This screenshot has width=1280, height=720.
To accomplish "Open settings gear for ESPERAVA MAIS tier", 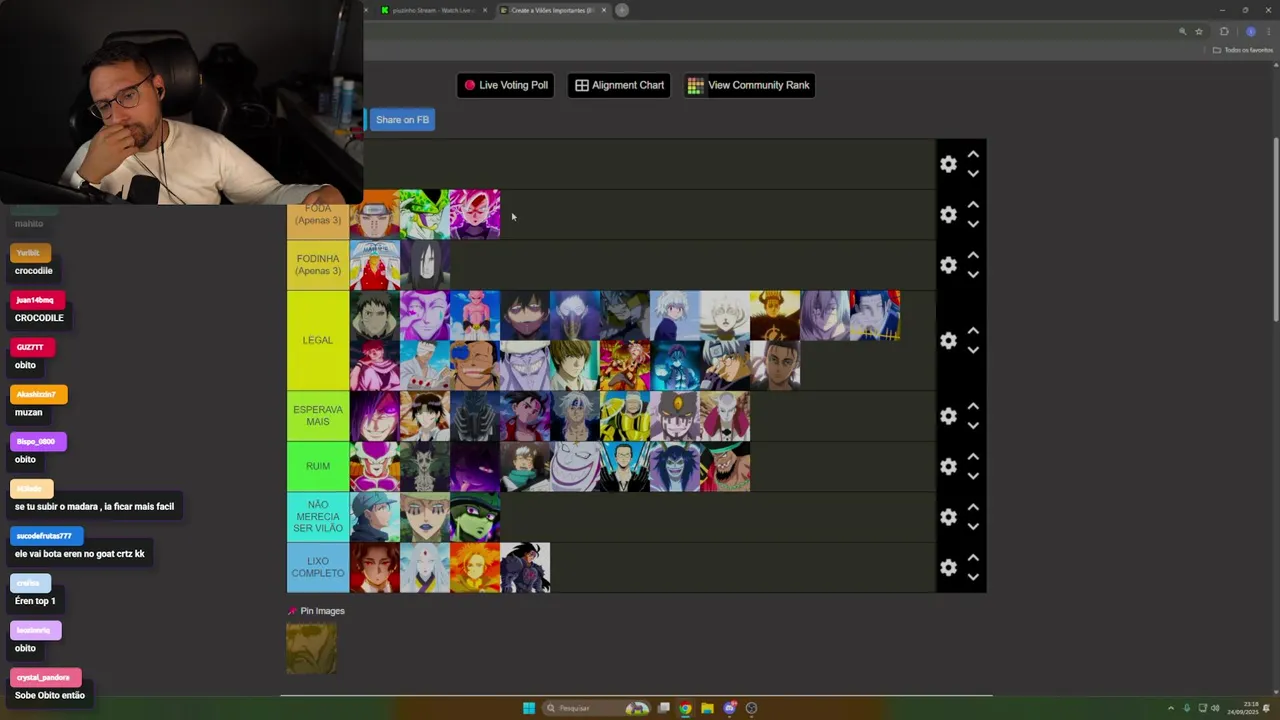I will click(948, 416).
